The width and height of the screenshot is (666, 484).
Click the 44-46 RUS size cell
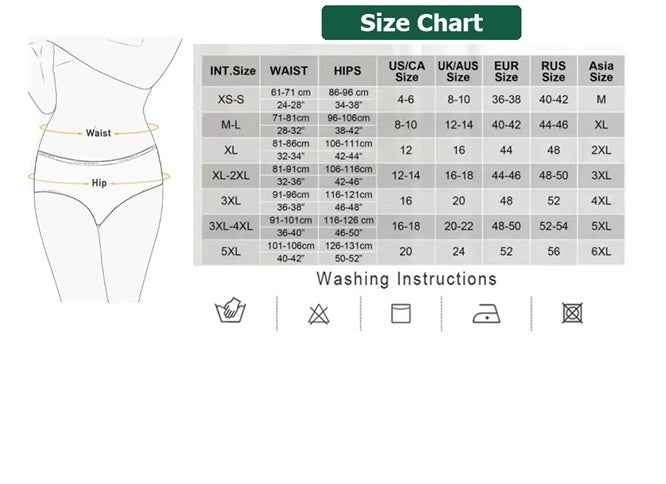[553, 125]
